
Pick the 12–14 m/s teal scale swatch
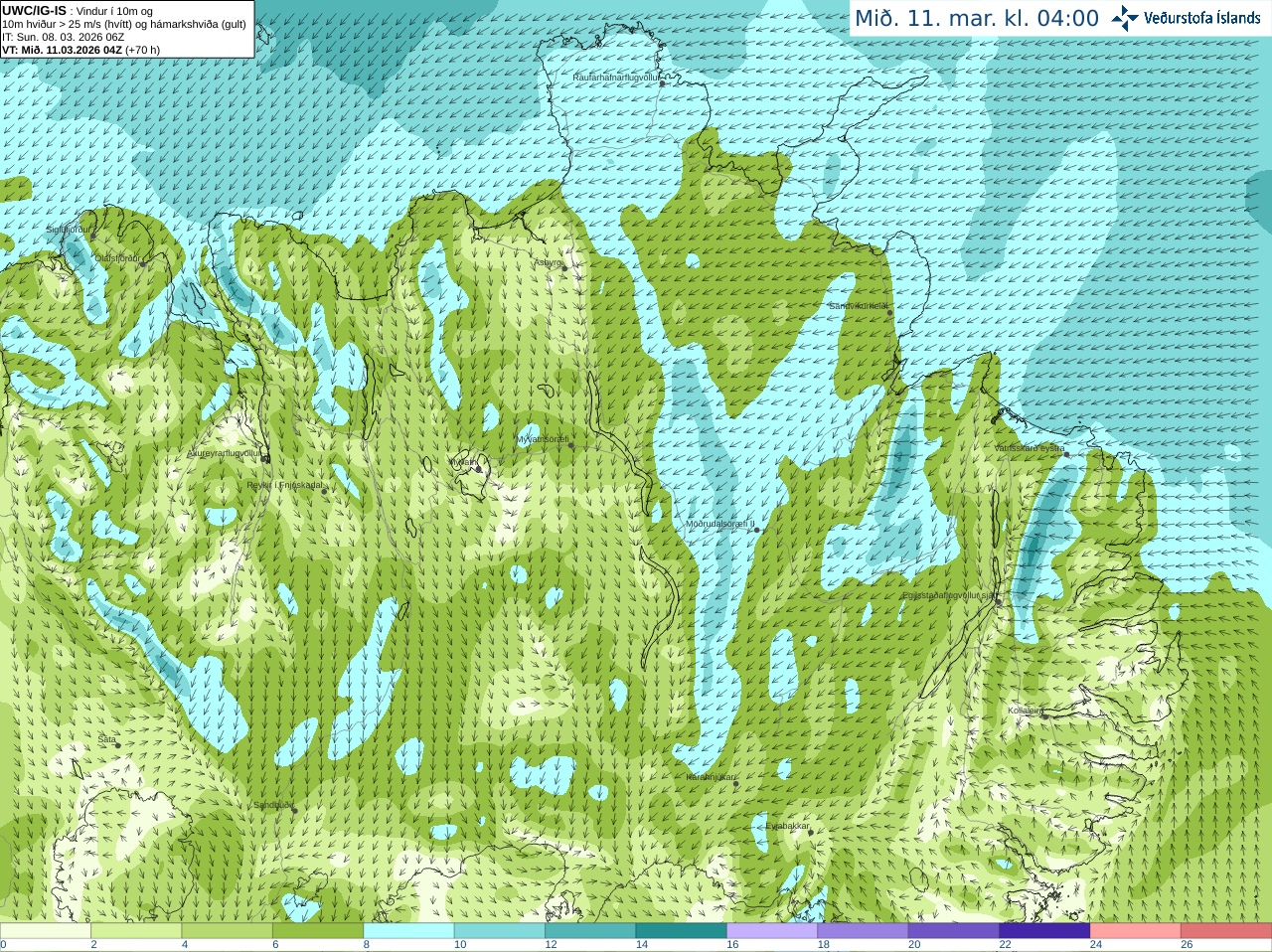click(x=590, y=930)
